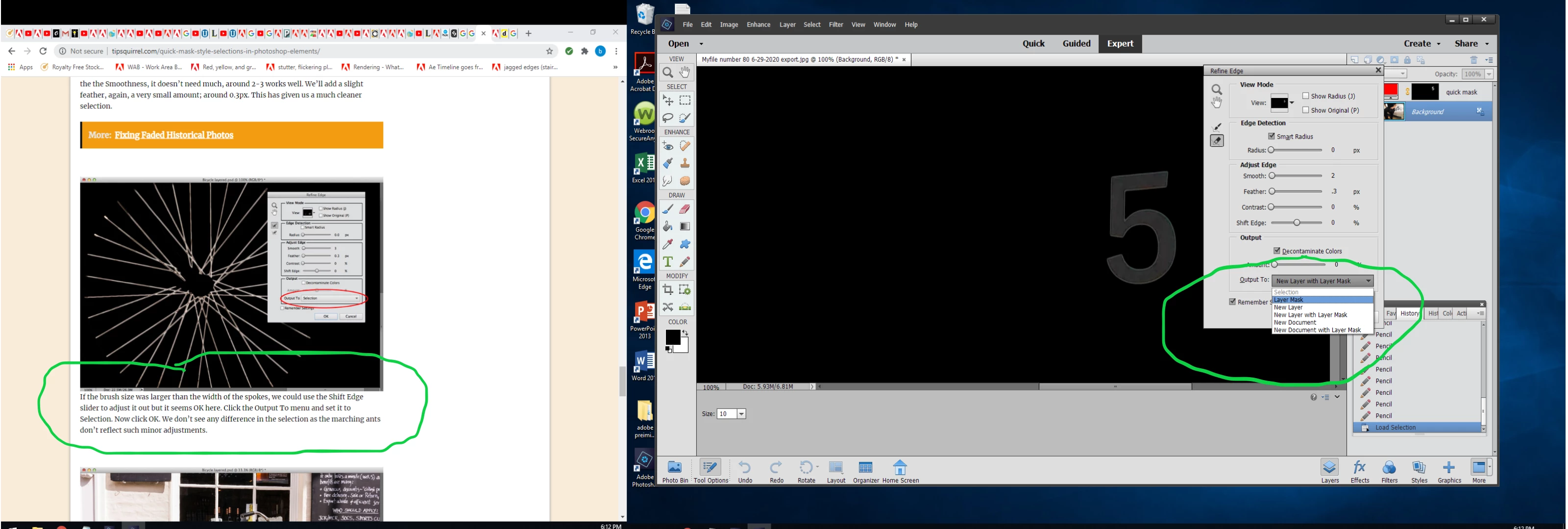1568x529 pixels.
Task: Switch to Guided mode tab
Action: 1076,44
